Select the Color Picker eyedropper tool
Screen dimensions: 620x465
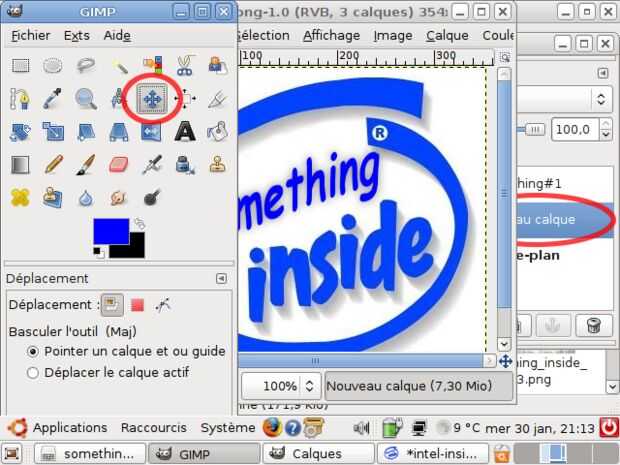(53, 98)
